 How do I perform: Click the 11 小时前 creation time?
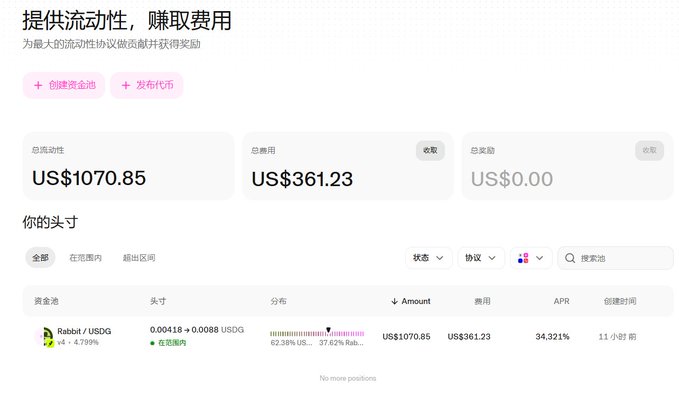click(x=618, y=337)
